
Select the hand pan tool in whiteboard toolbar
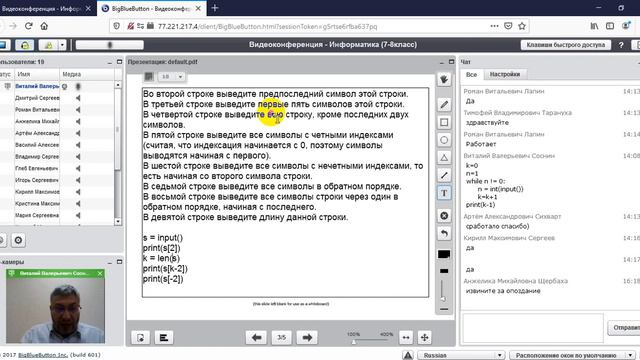pos(444,79)
